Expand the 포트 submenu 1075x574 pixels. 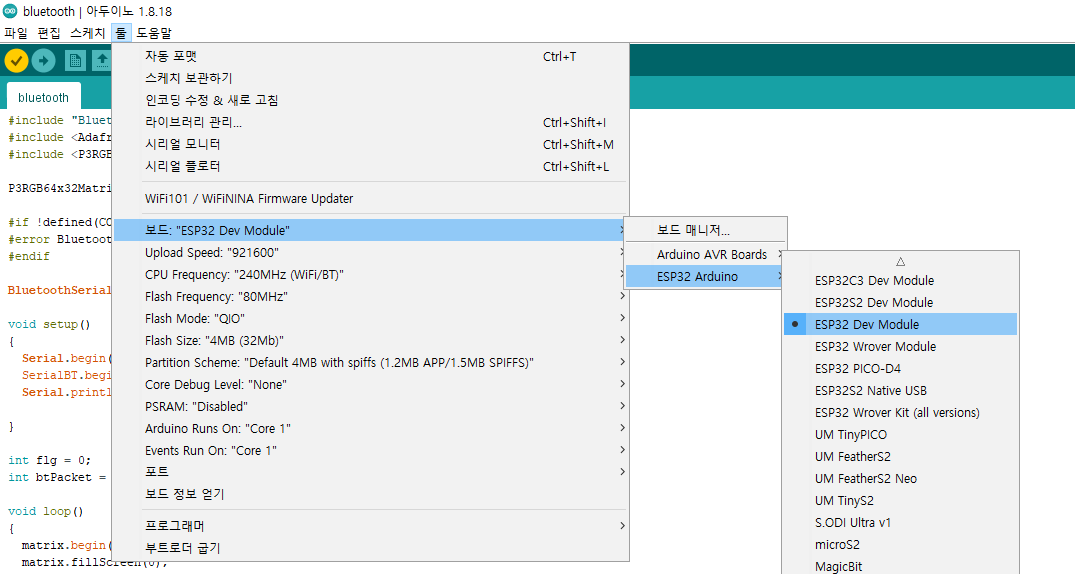click(x=370, y=472)
